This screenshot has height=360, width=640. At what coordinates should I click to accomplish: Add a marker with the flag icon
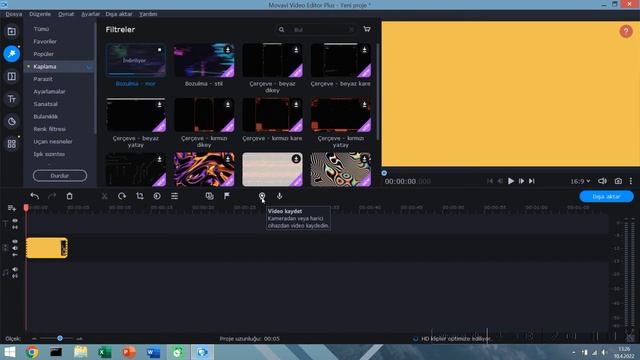click(x=227, y=196)
